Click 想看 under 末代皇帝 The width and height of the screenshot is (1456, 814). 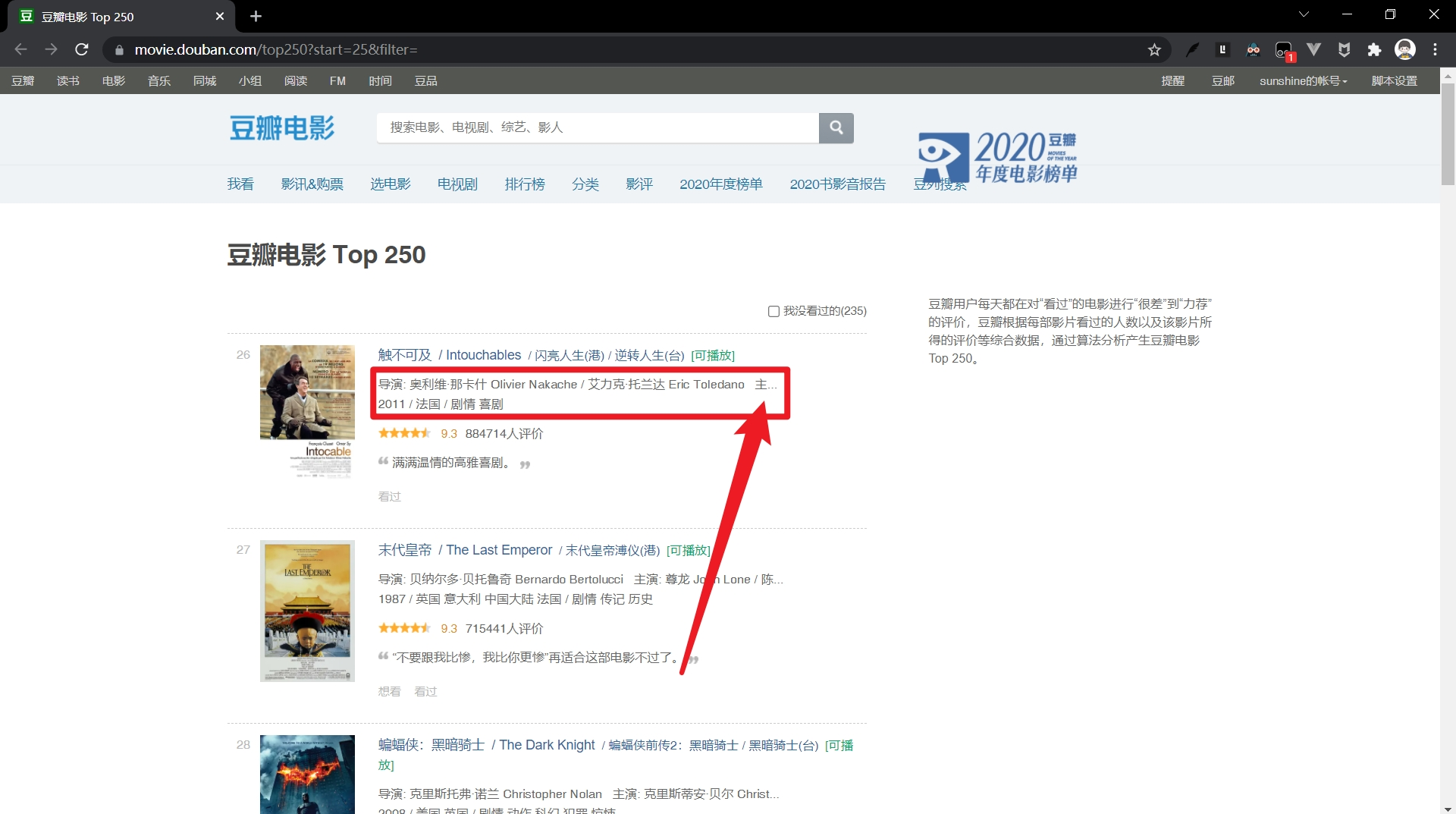point(390,692)
